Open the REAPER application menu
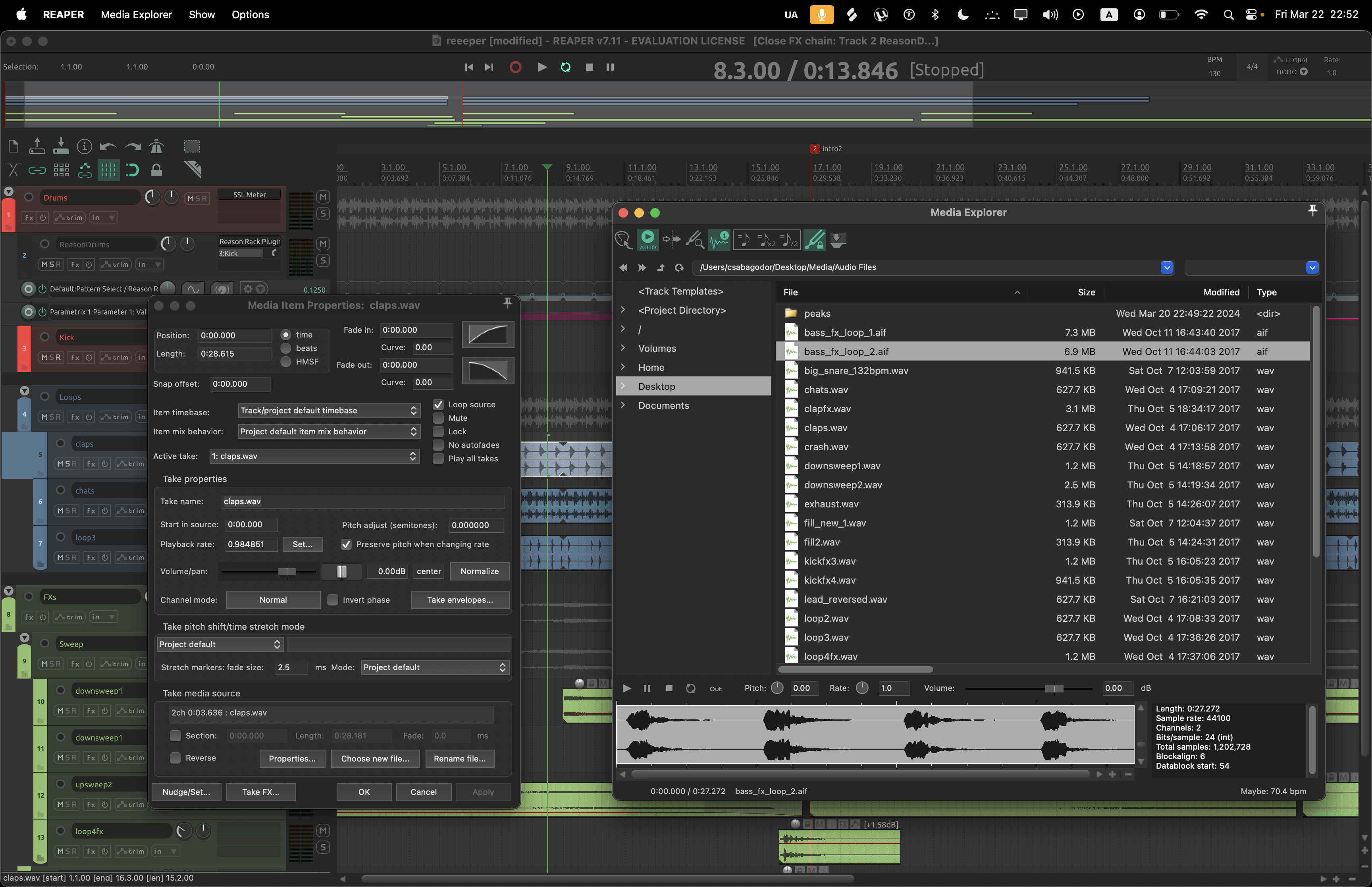 64,14
